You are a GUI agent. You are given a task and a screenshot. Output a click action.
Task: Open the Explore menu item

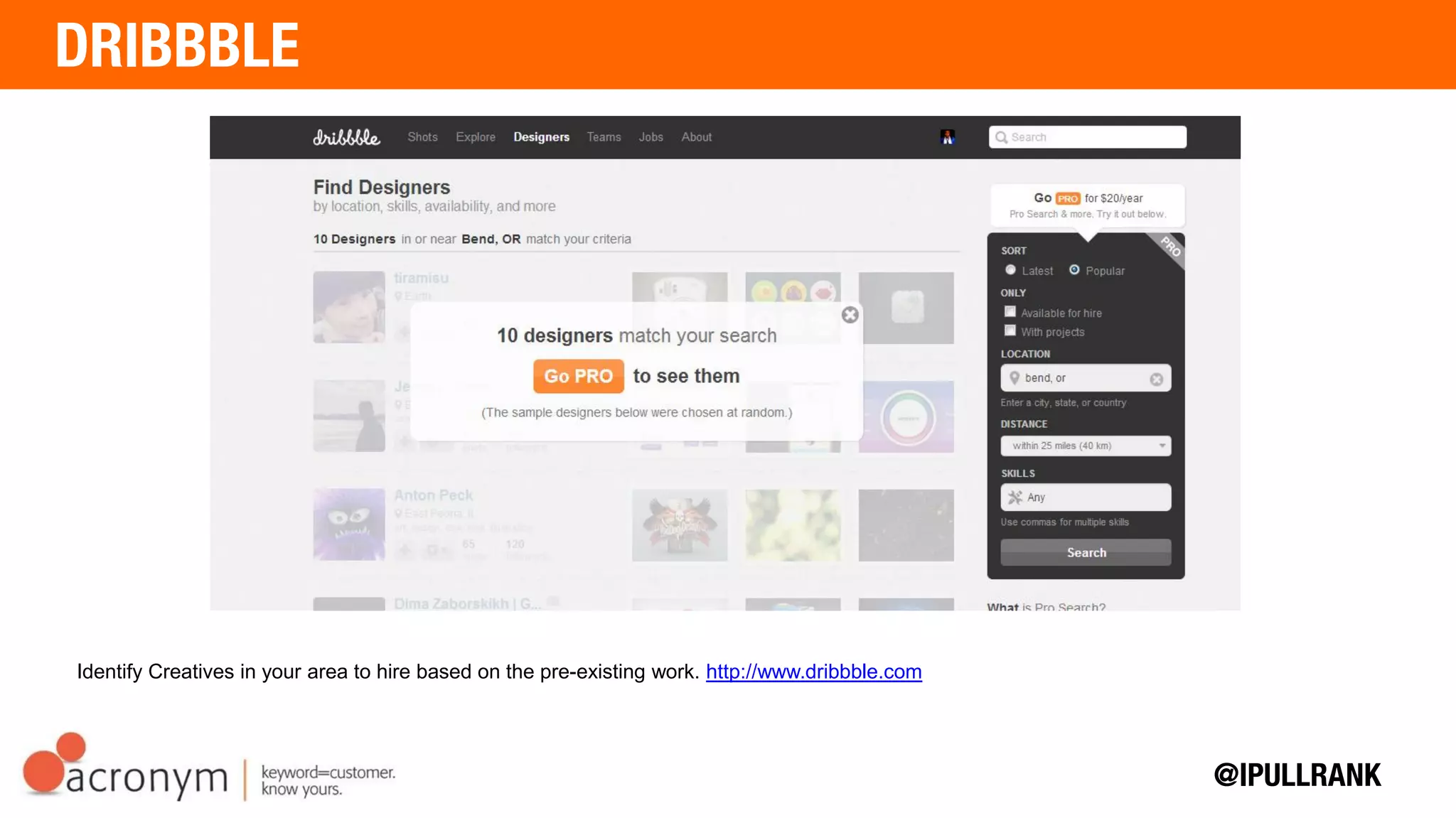(476, 137)
